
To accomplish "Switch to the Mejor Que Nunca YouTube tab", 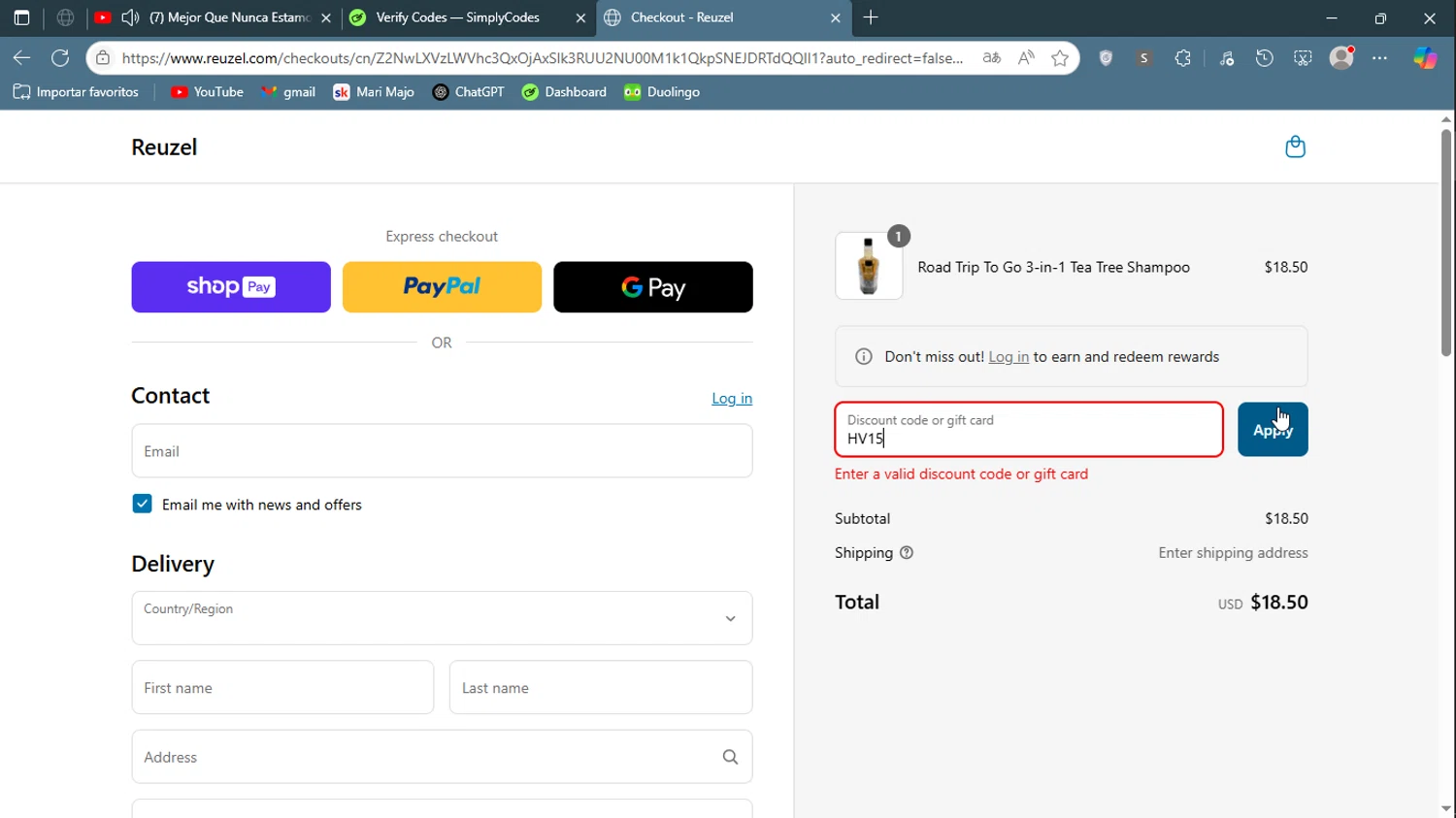I will 214,17.
